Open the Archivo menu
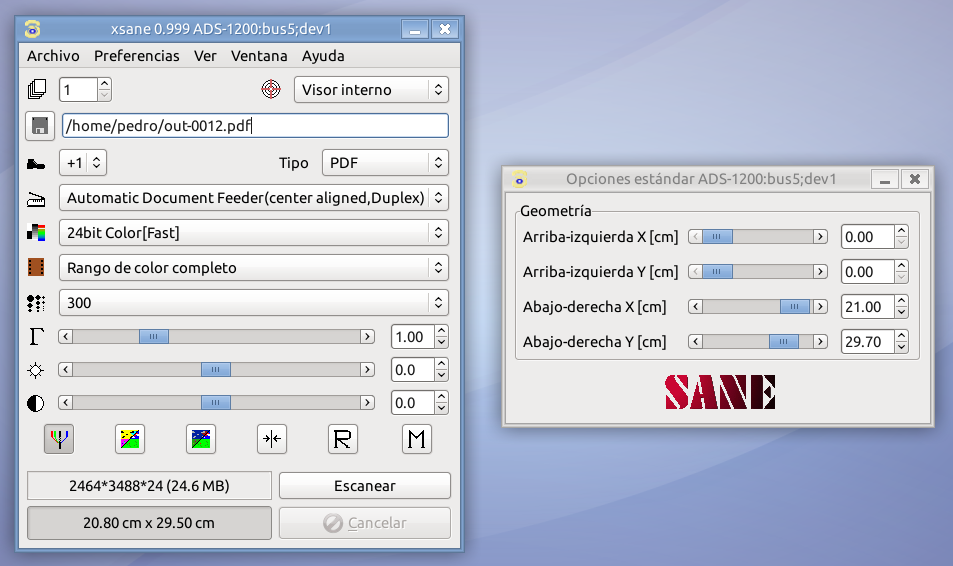 click(x=53, y=56)
